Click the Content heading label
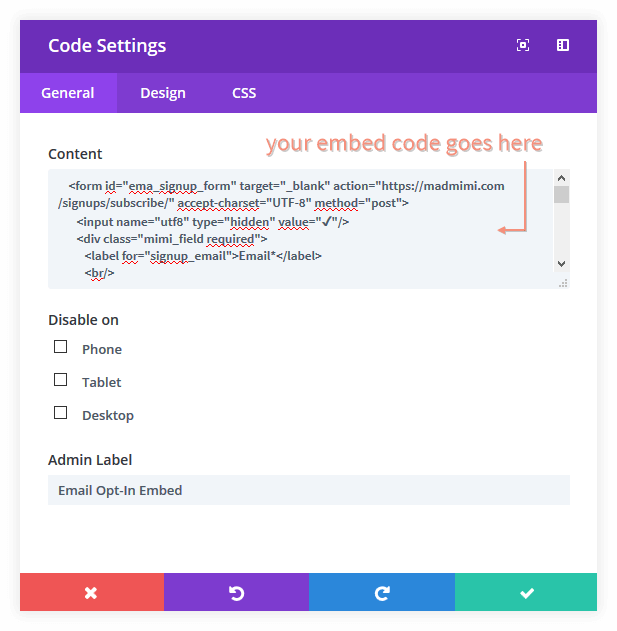The height and width of the screenshot is (631, 617). point(75,154)
